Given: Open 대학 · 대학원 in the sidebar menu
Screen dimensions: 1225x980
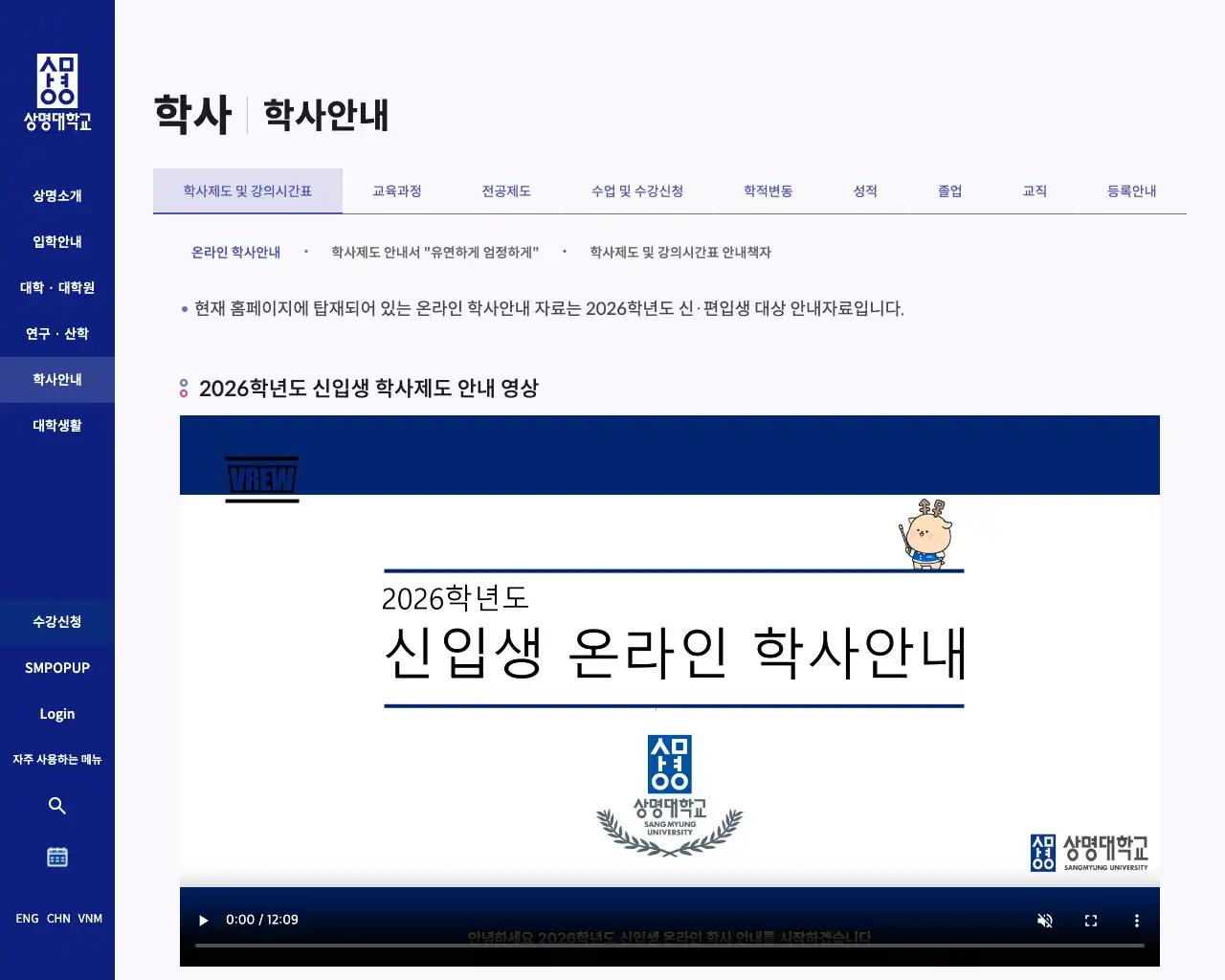Looking at the screenshot, I should (57, 288).
